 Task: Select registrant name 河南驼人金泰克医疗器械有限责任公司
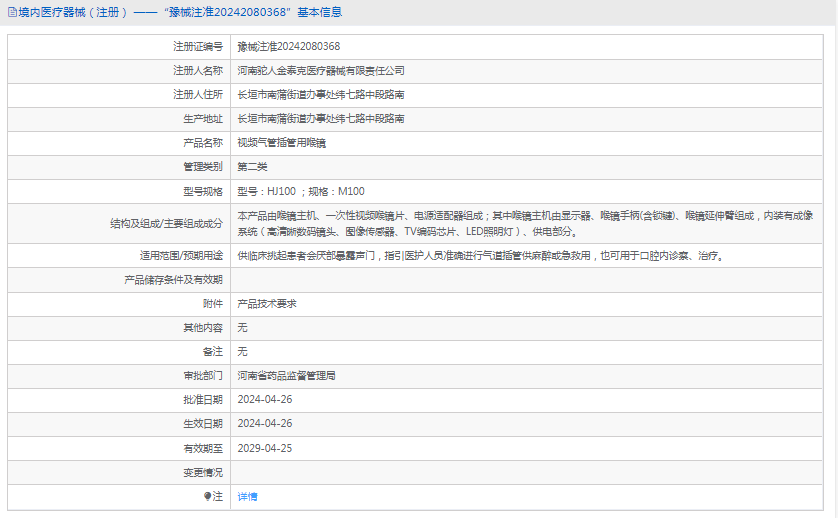pos(321,71)
